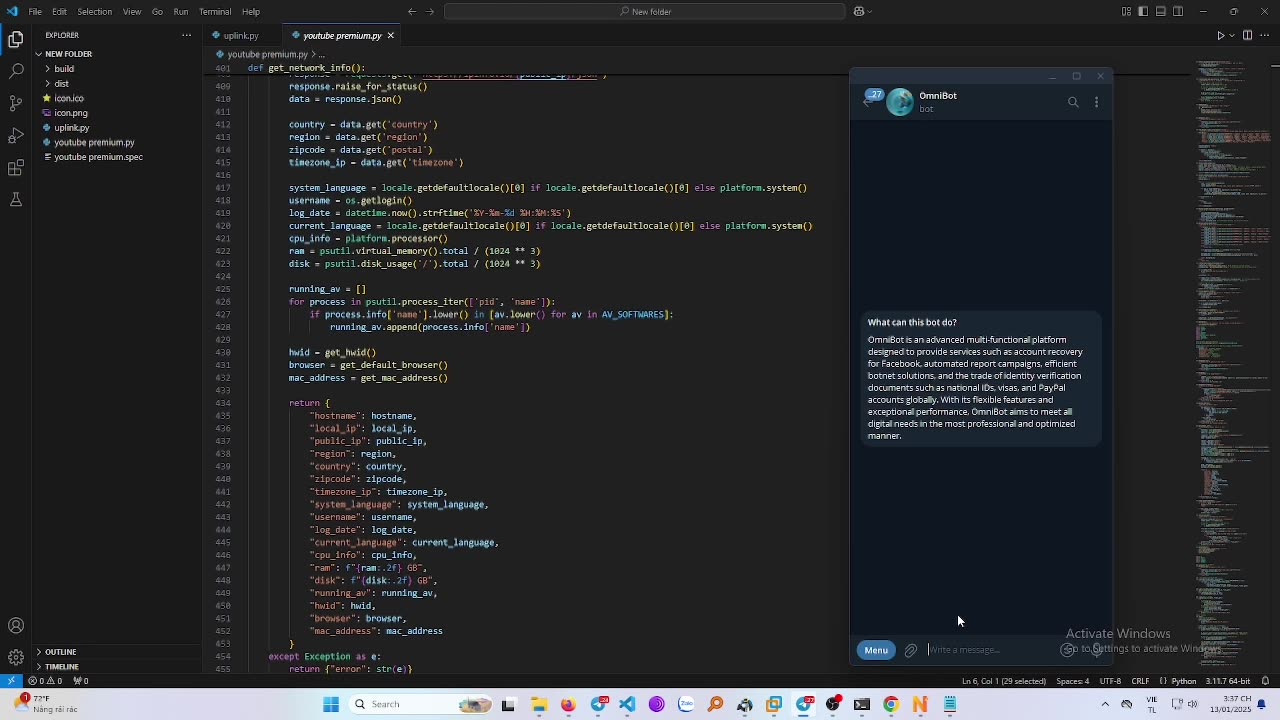This screenshot has width=1280, height=720.
Task: Open the editor More Actions menu
Action: pyautogui.click(x=1264, y=36)
